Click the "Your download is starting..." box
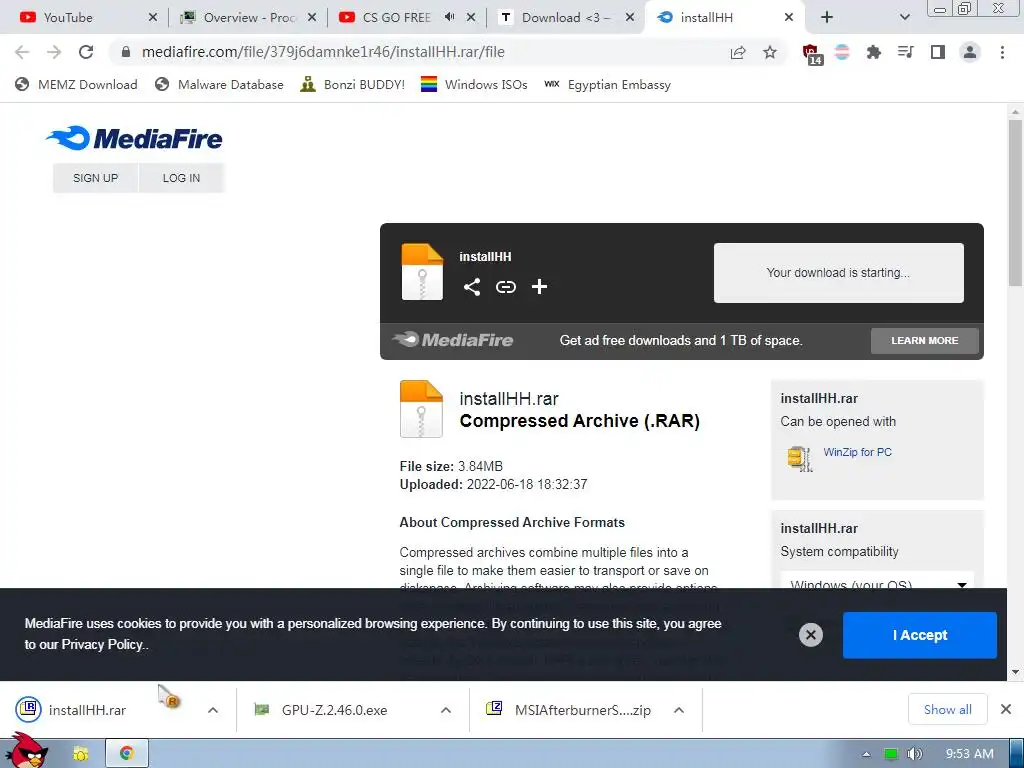The width and height of the screenshot is (1024, 768). pyautogui.click(x=839, y=273)
